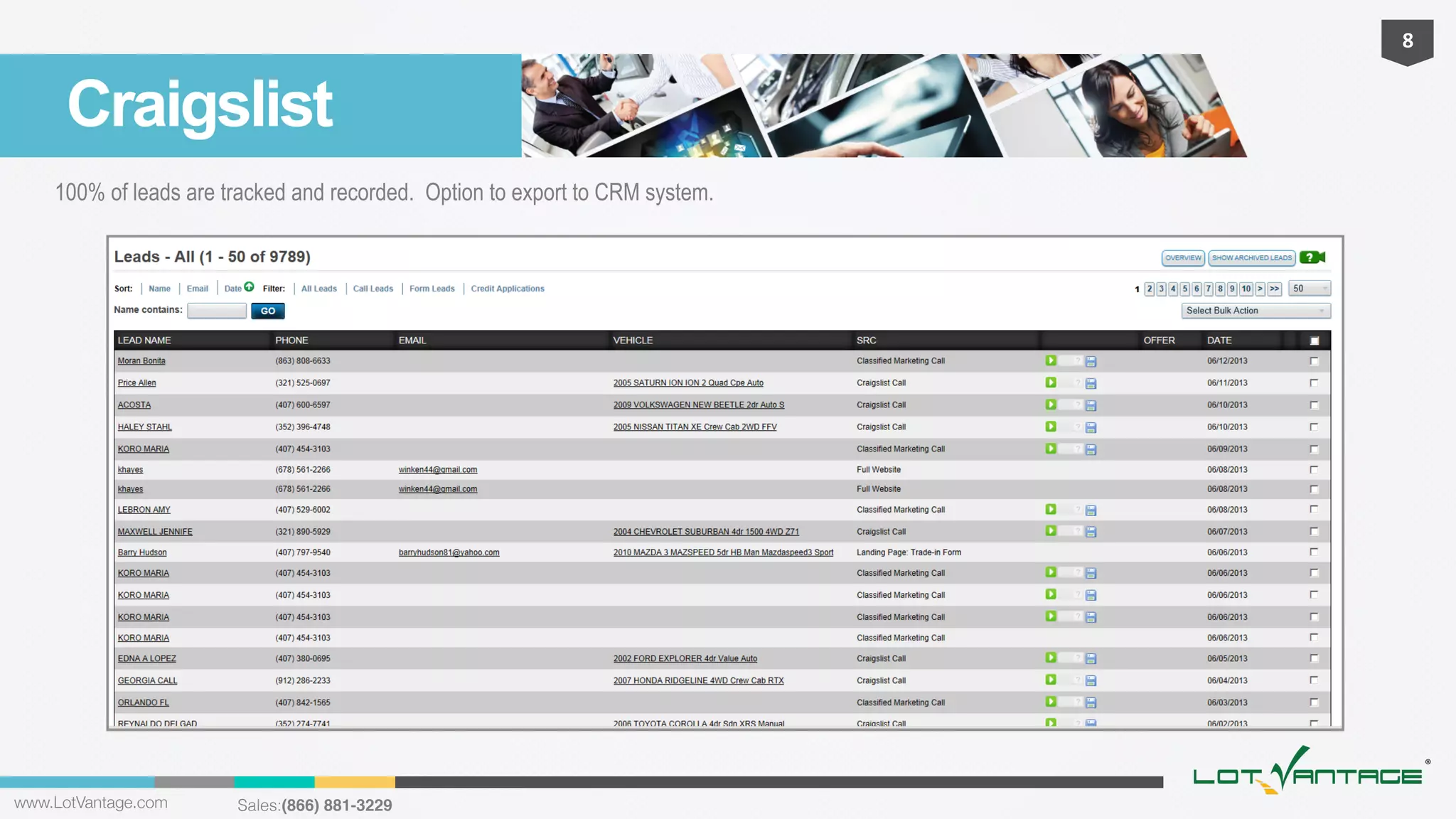Go to next page with > button
This screenshot has height=819, width=1456.
click(x=1260, y=289)
